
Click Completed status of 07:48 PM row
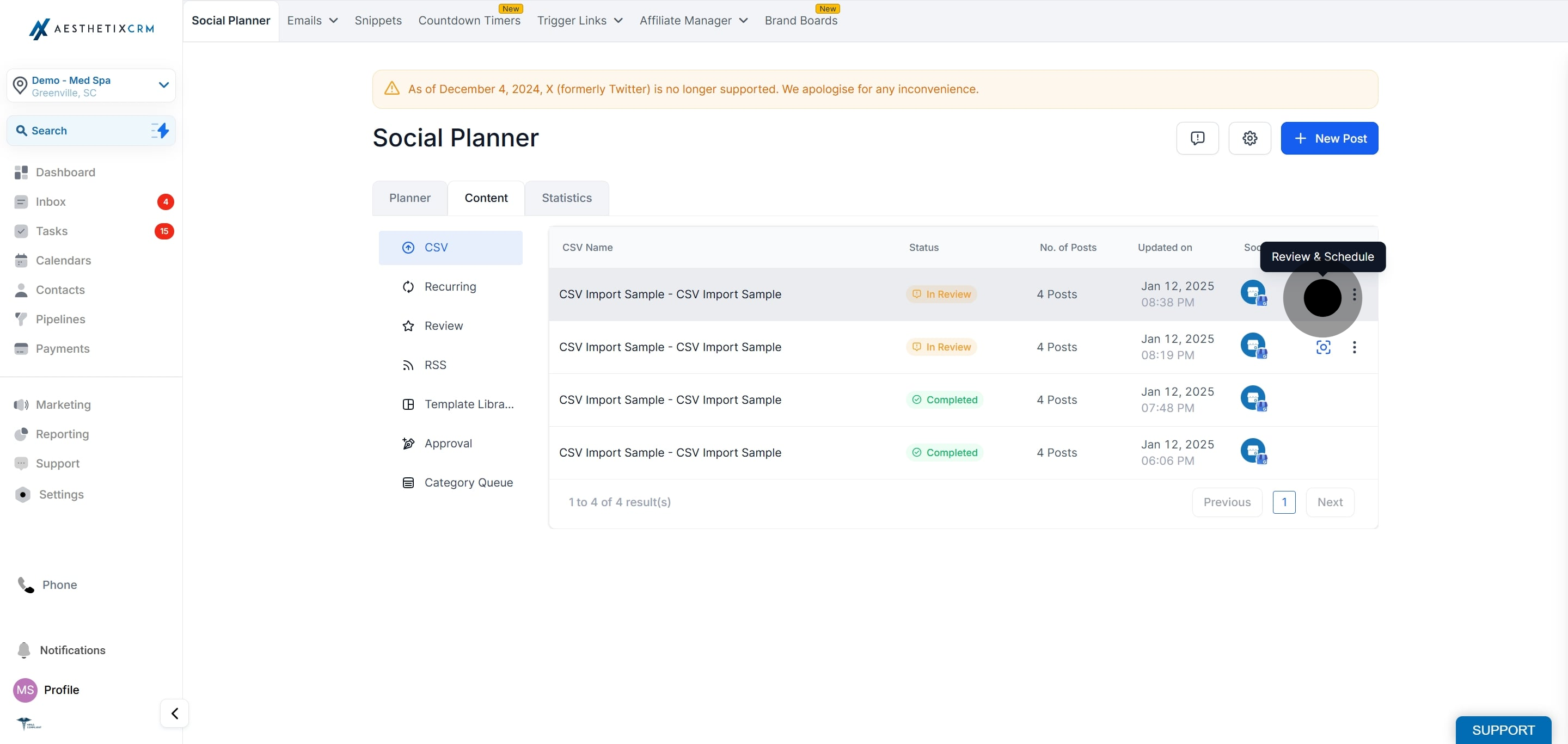click(x=945, y=399)
